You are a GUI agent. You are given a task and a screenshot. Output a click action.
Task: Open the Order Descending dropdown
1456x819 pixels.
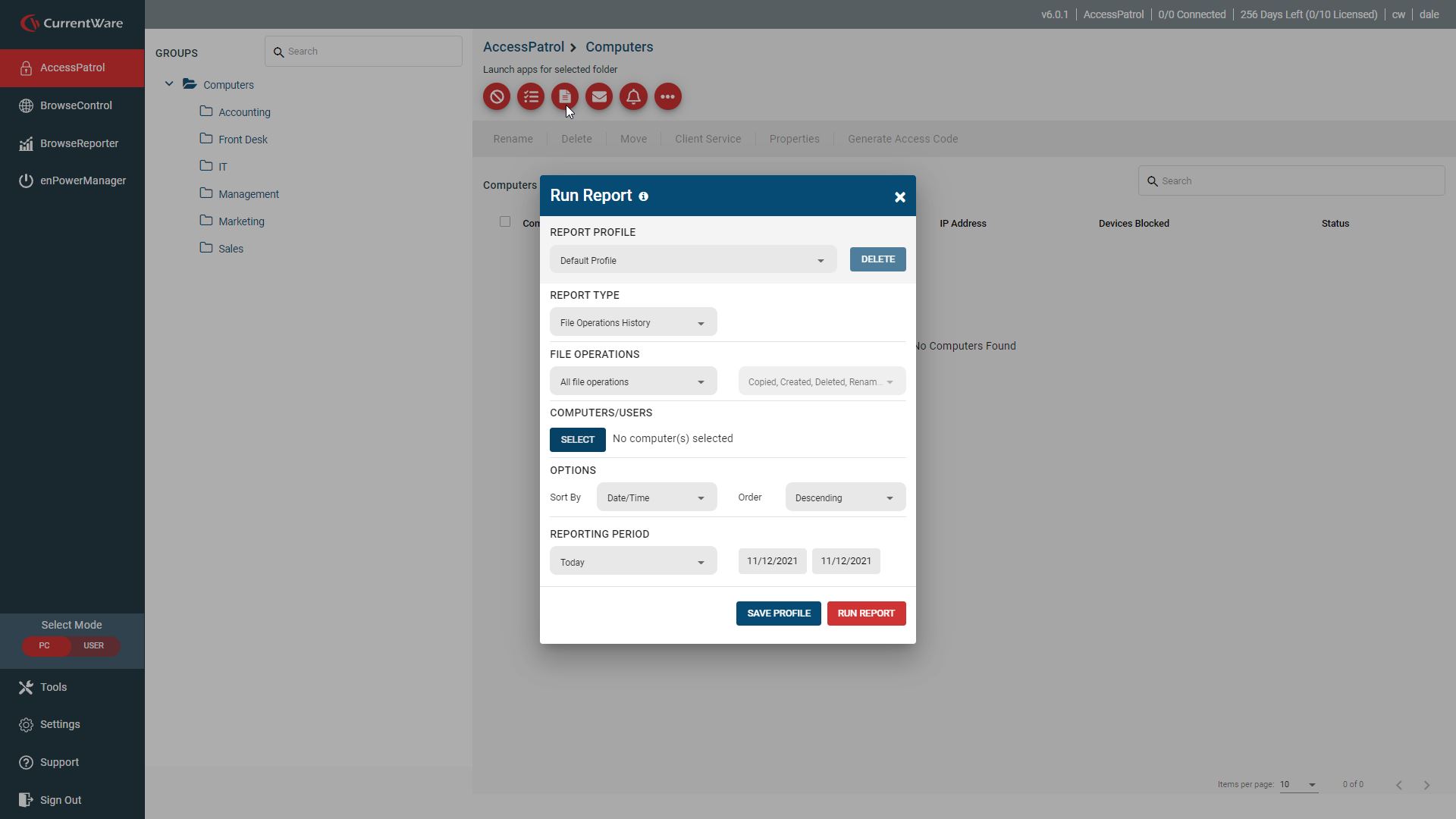pos(846,497)
